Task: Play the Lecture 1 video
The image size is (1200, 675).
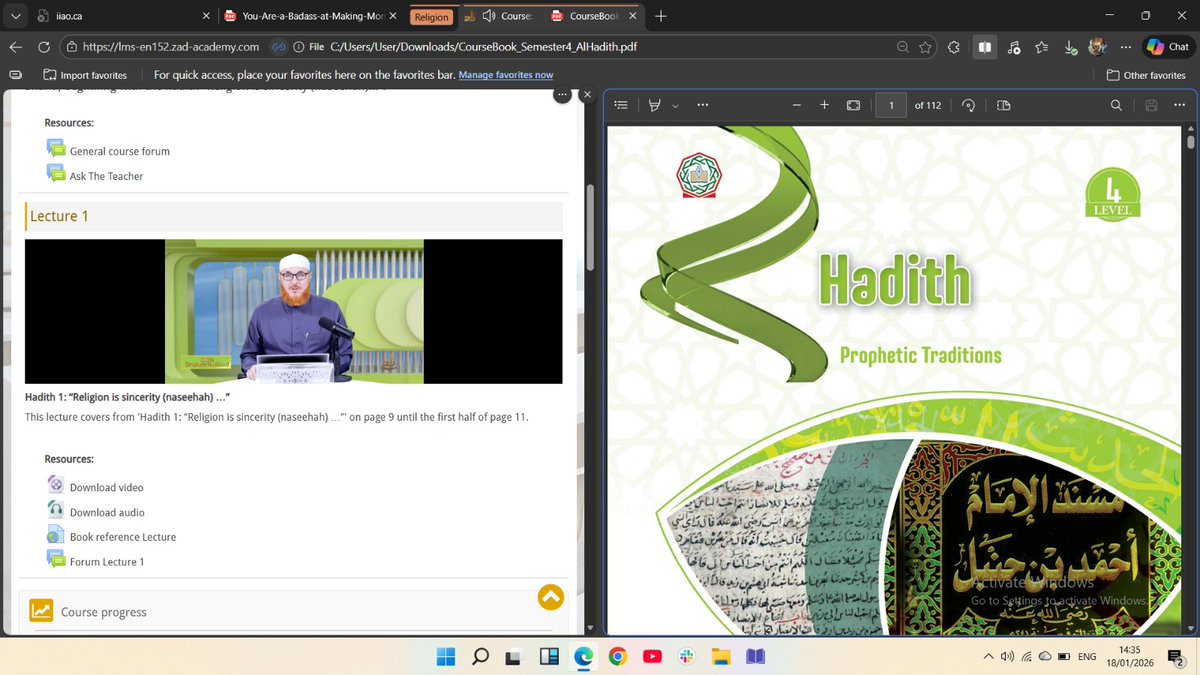Action: pyautogui.click(x=293, y=311)
